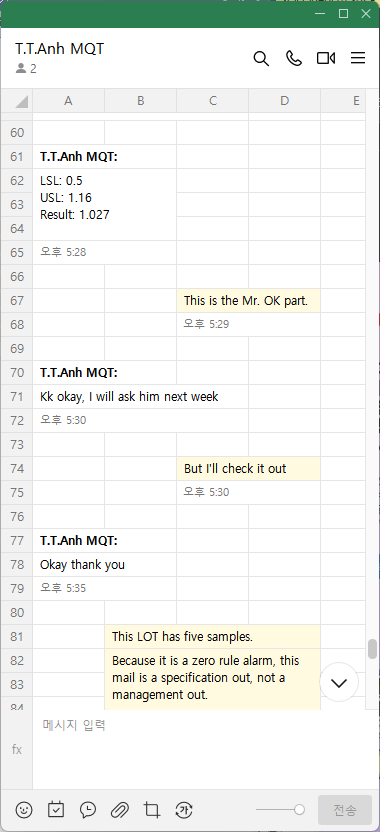Select column A header
Screen dimensions: 380x832
tap(68, 101)
